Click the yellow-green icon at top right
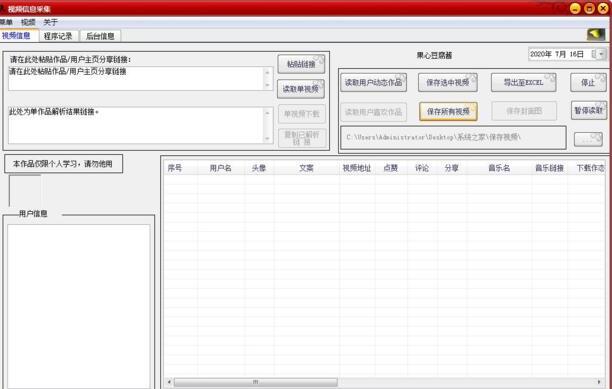The width and height of the screenshot is (612, 389). coord(596,35)
